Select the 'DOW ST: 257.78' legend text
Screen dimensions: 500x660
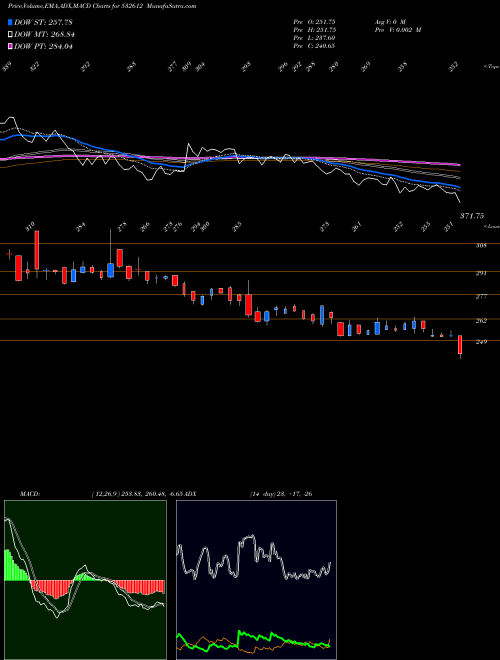point(43,22)
